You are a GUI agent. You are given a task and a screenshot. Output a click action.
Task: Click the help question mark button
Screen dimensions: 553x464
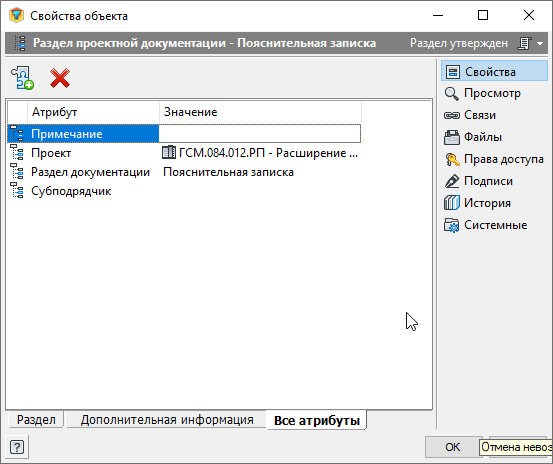click(17, 447)
